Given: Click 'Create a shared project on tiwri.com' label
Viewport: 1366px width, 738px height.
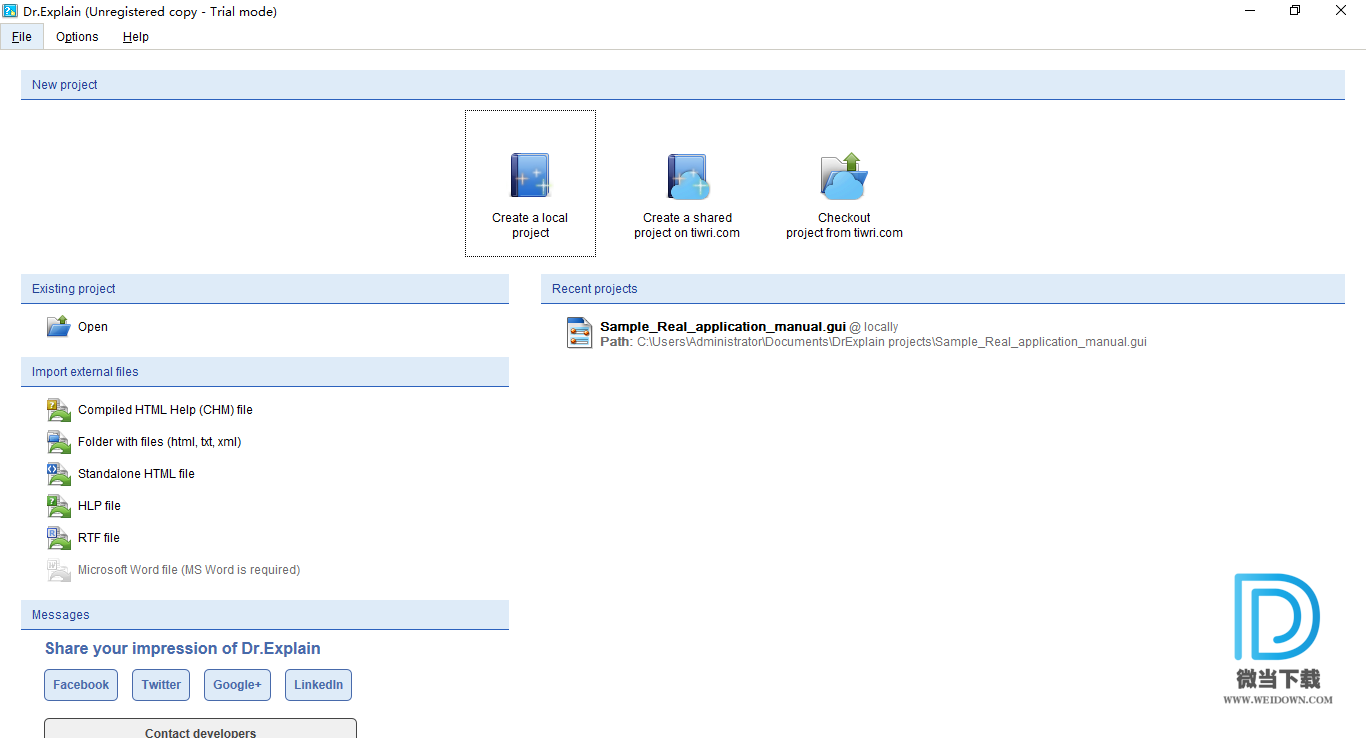Looking at the screenshot, I should click(687, 225).
